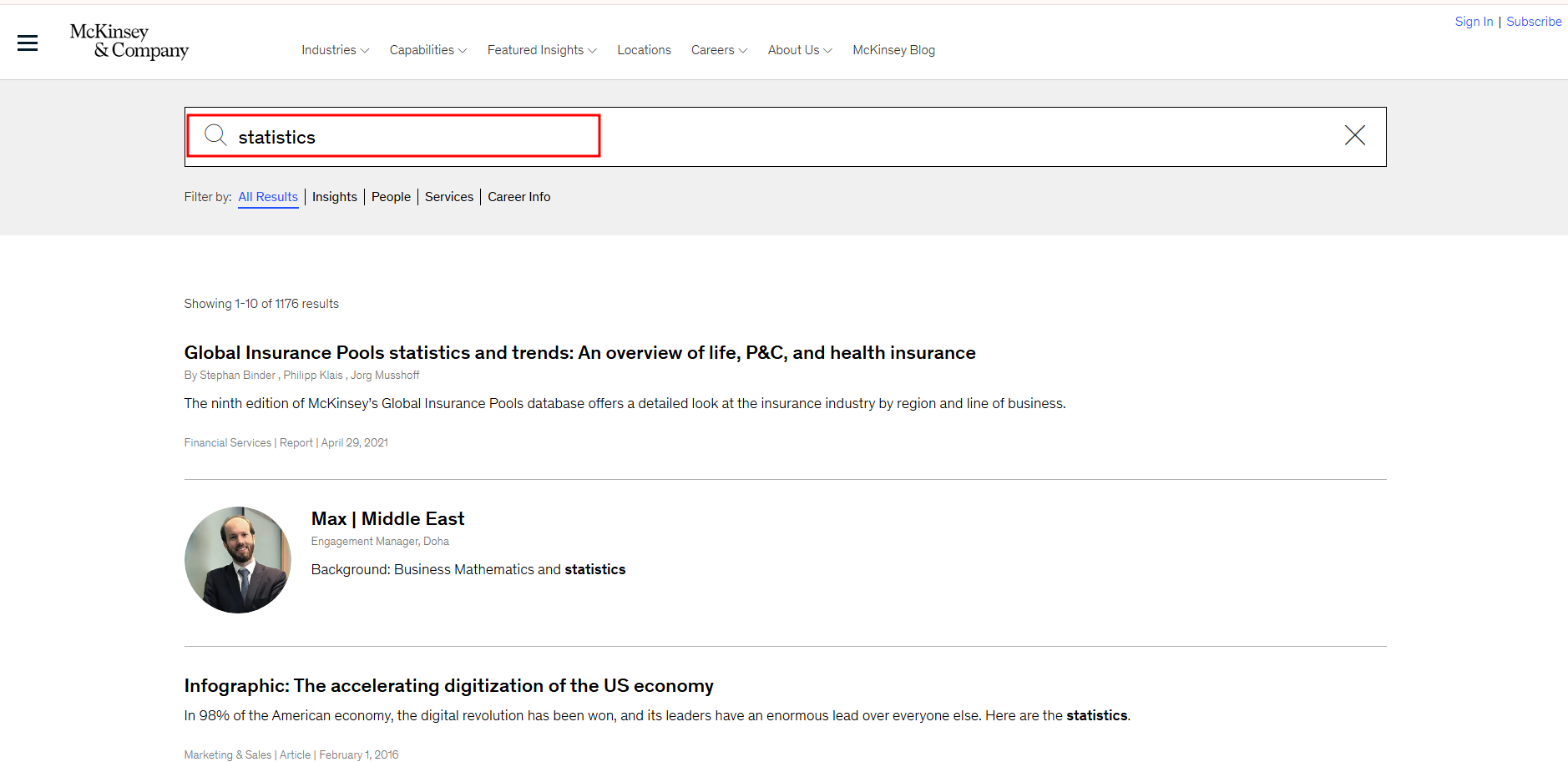Click the Sign In link

1474,22
